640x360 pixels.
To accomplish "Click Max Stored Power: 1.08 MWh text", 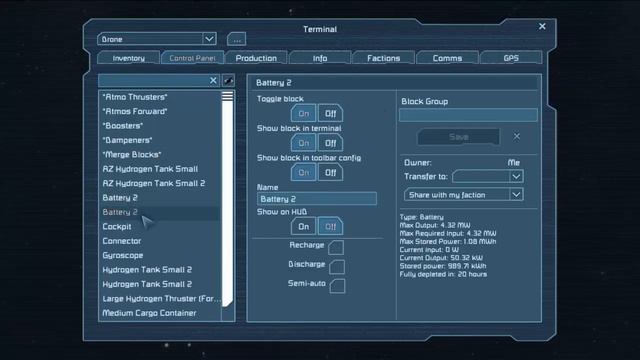I will (448, 242).
